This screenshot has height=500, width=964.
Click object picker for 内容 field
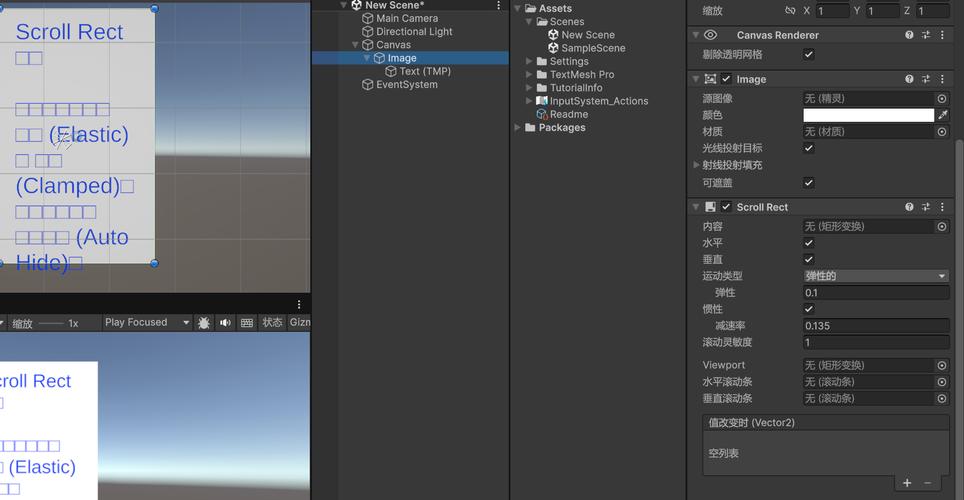(x=942, y=226)
